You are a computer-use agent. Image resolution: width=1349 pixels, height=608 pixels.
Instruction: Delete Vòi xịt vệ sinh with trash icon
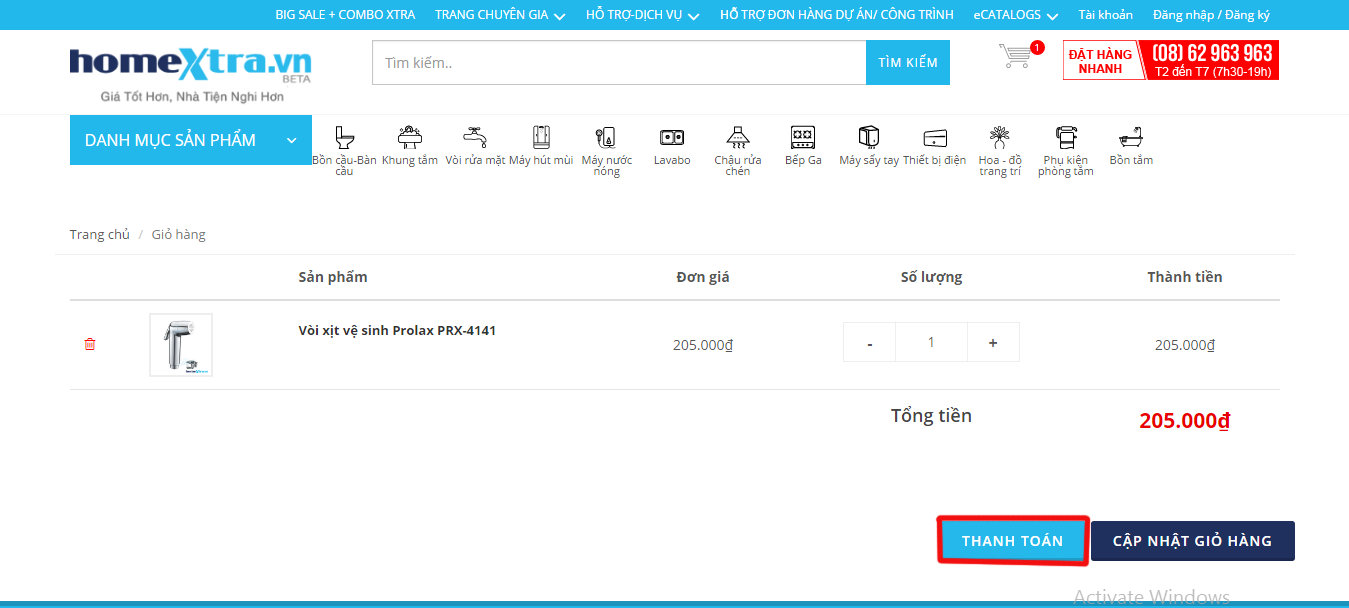click(x=90, y=344)
